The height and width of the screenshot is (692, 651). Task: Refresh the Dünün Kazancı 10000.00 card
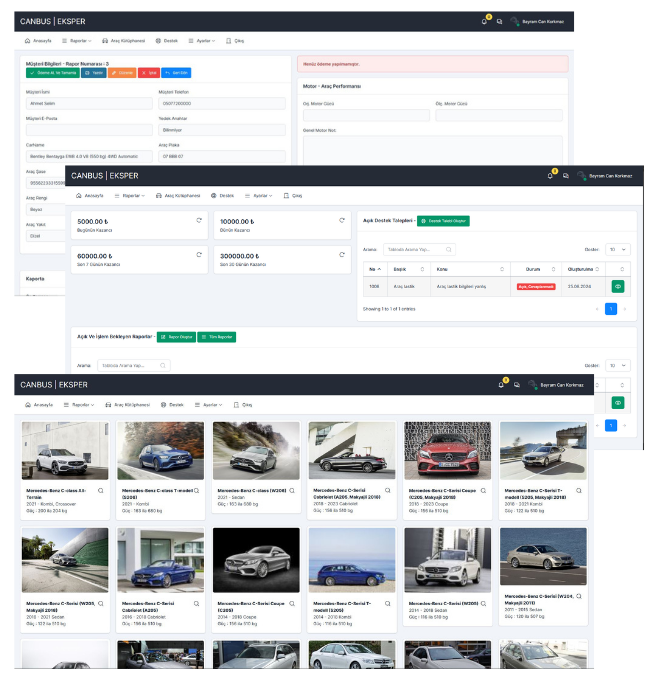click(x=342, y=220)
